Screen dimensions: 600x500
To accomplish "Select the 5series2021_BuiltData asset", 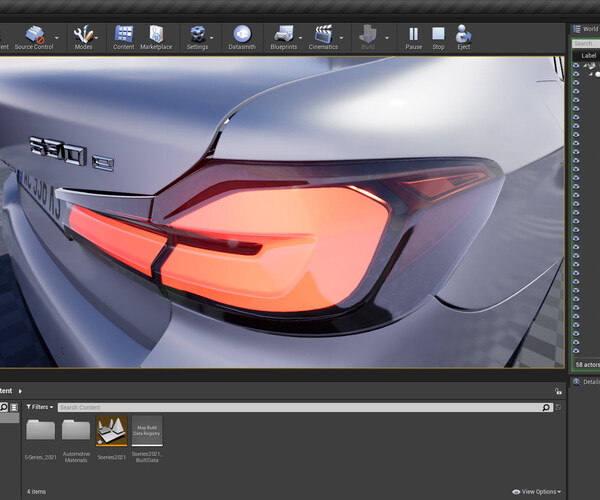I will tap(147, 439).
